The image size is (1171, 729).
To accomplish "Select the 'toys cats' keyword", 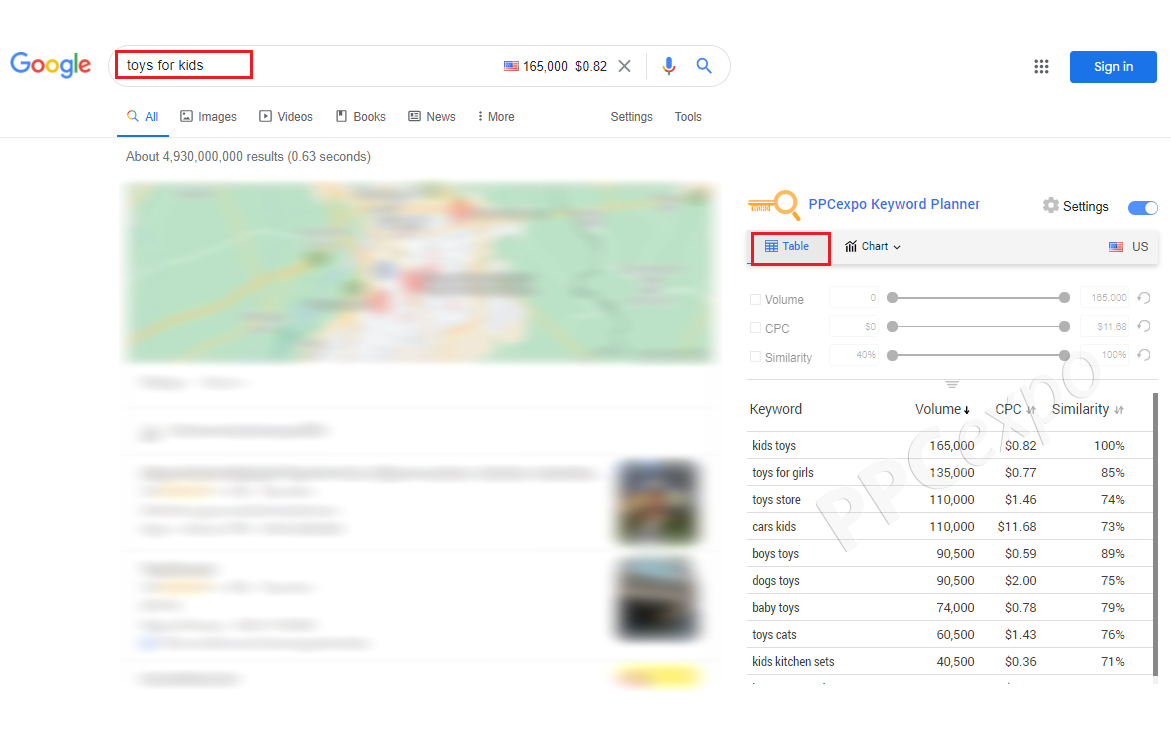I will click(774, 634).
